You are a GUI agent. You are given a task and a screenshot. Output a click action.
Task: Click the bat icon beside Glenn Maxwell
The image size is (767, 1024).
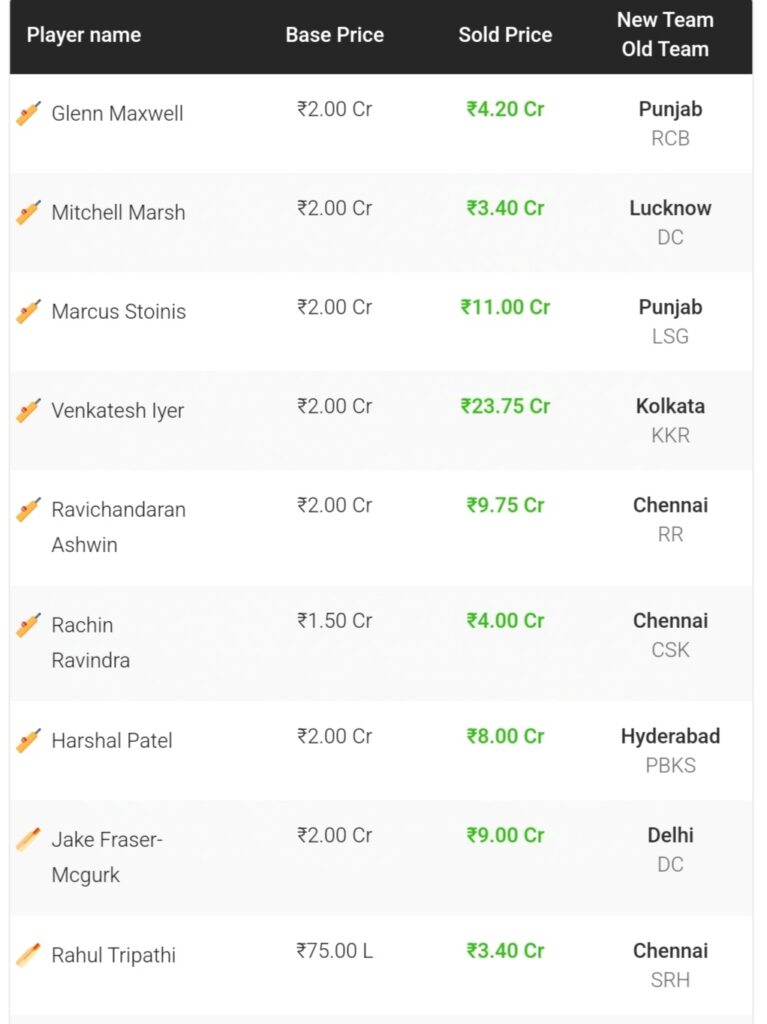click(28, 113)
